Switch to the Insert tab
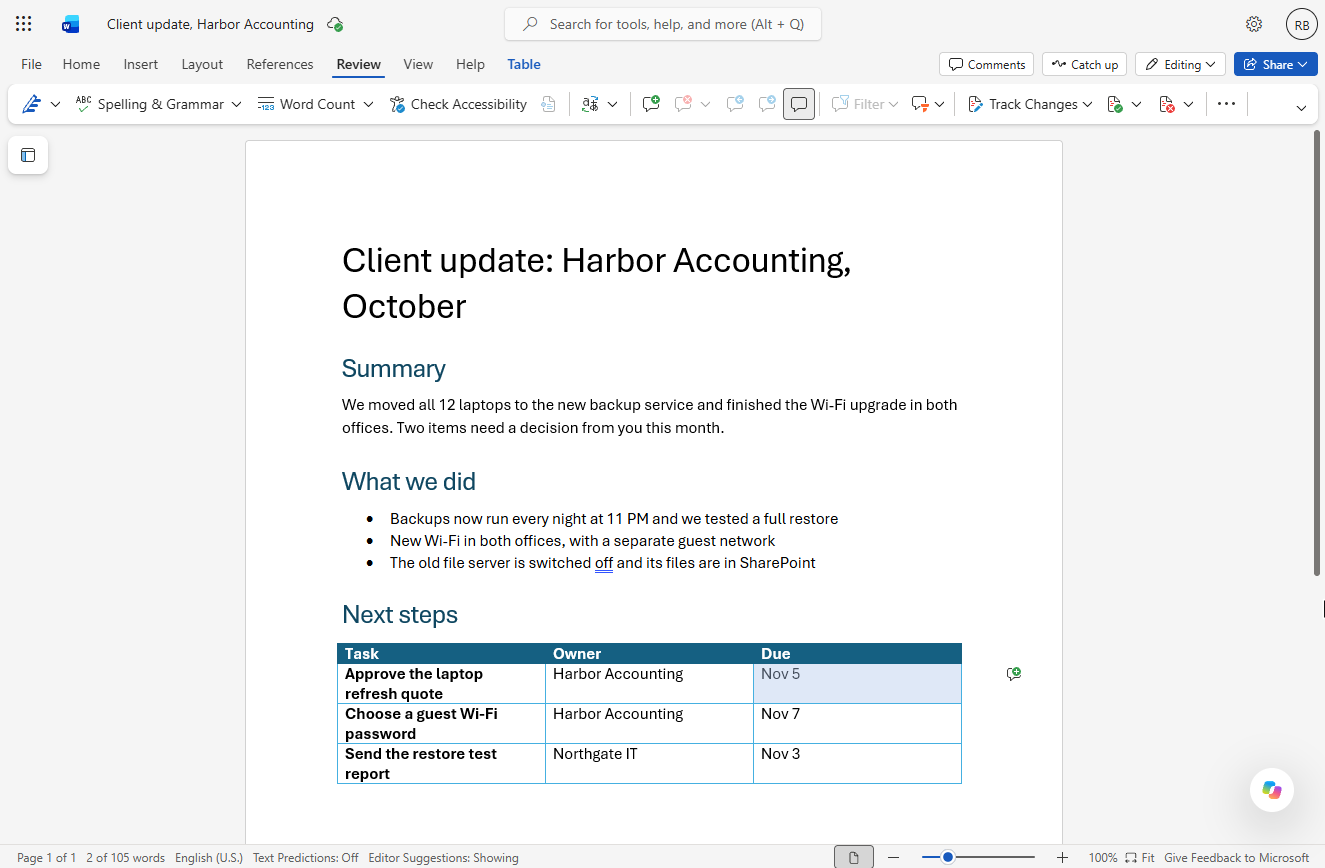Image resolution: width=1325 pixels, height=868 pixels. tap(141, 64)
